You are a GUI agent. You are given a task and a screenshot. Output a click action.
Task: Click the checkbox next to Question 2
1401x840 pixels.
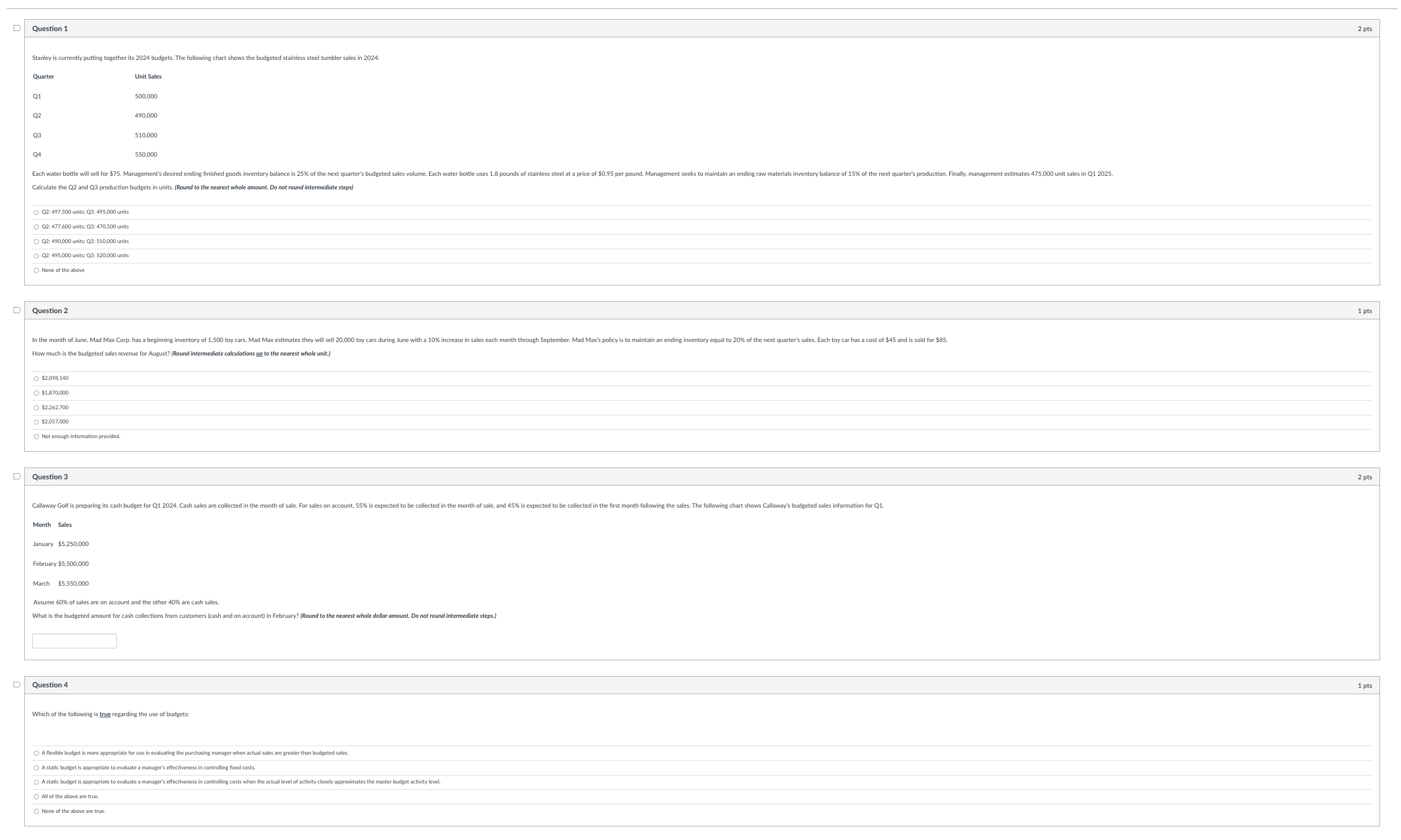[x=17, y=310]
